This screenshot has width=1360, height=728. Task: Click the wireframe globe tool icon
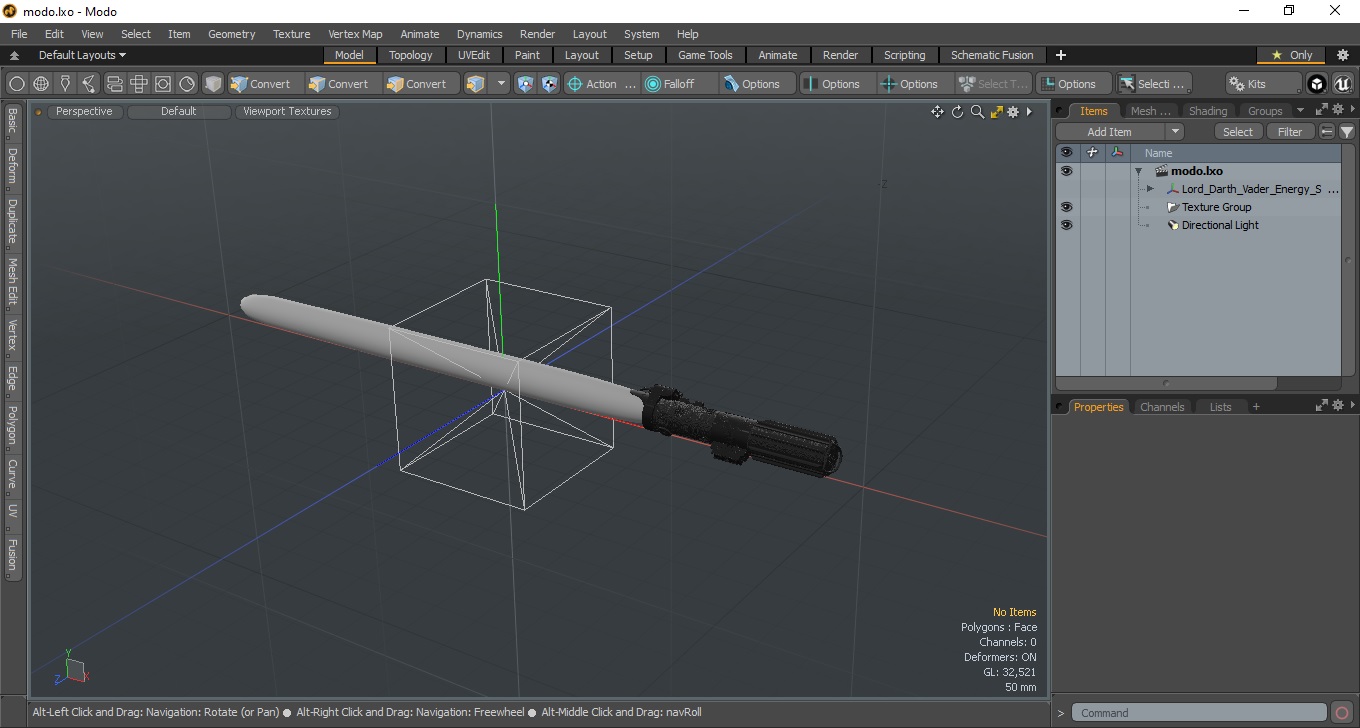pos(41,84)
